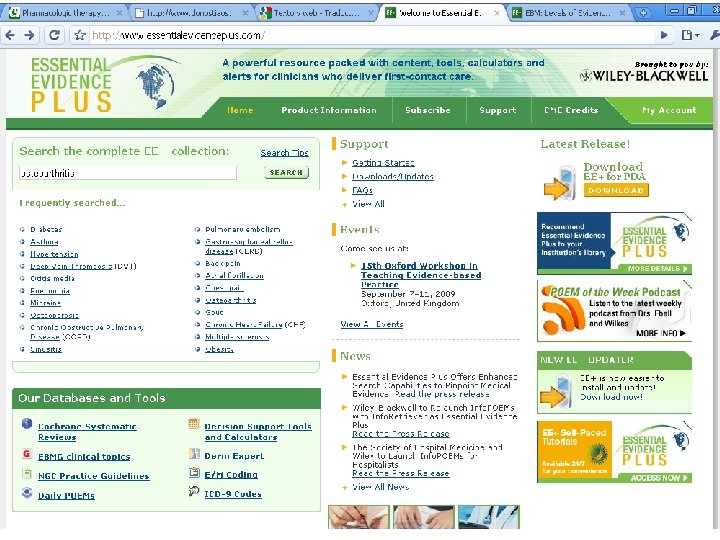Open the 15th Oxford Workshop event link
This screenshot has height=540, width=720.
click(x=421, y=275)
